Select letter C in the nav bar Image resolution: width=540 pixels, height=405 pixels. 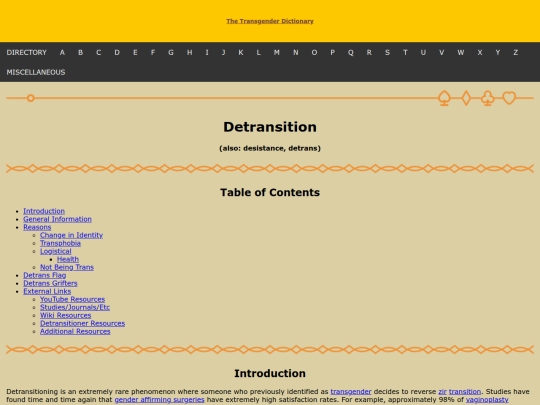click(x=98, y=52)
